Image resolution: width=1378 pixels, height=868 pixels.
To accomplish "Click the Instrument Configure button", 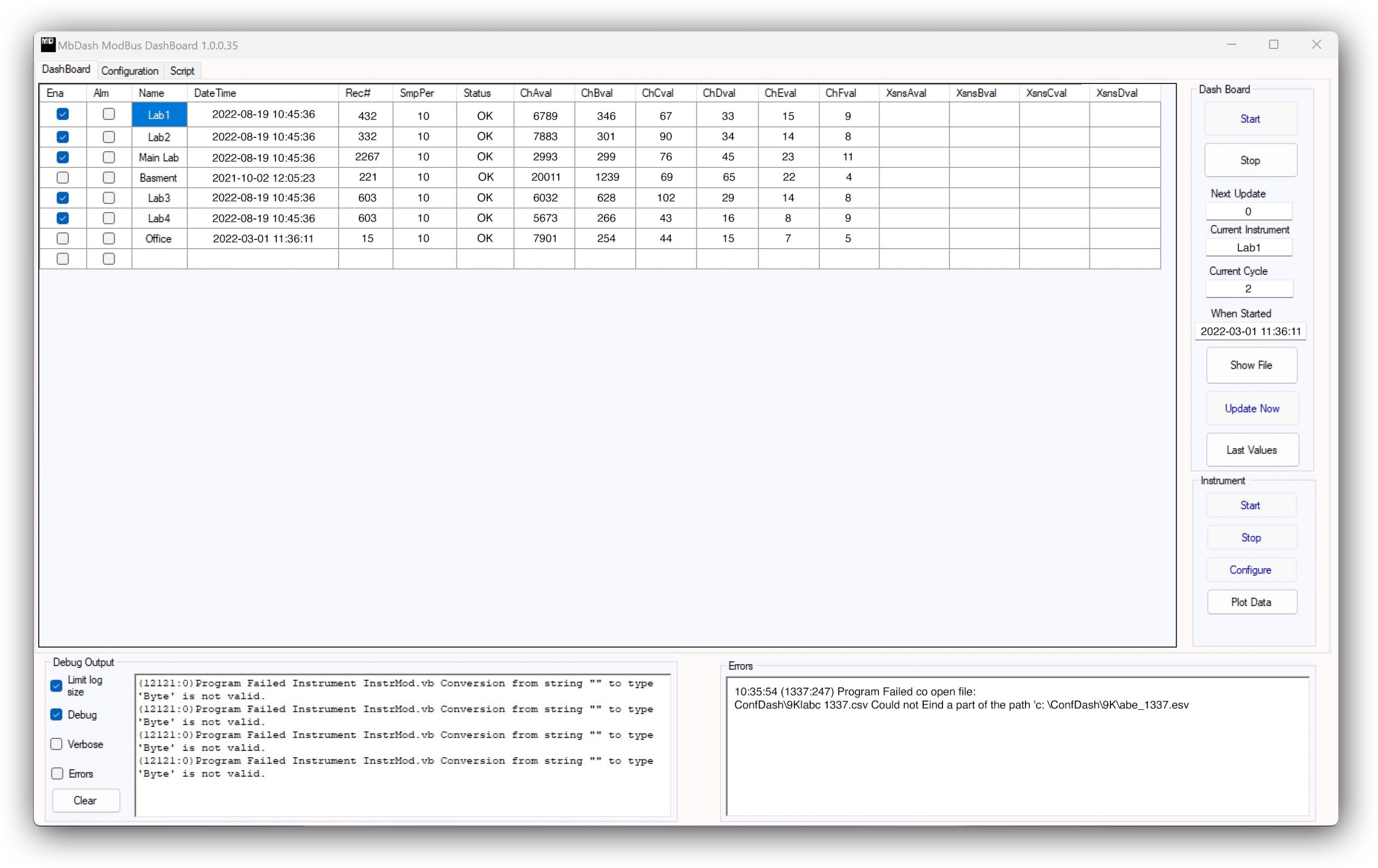I will click(1250, 570).
